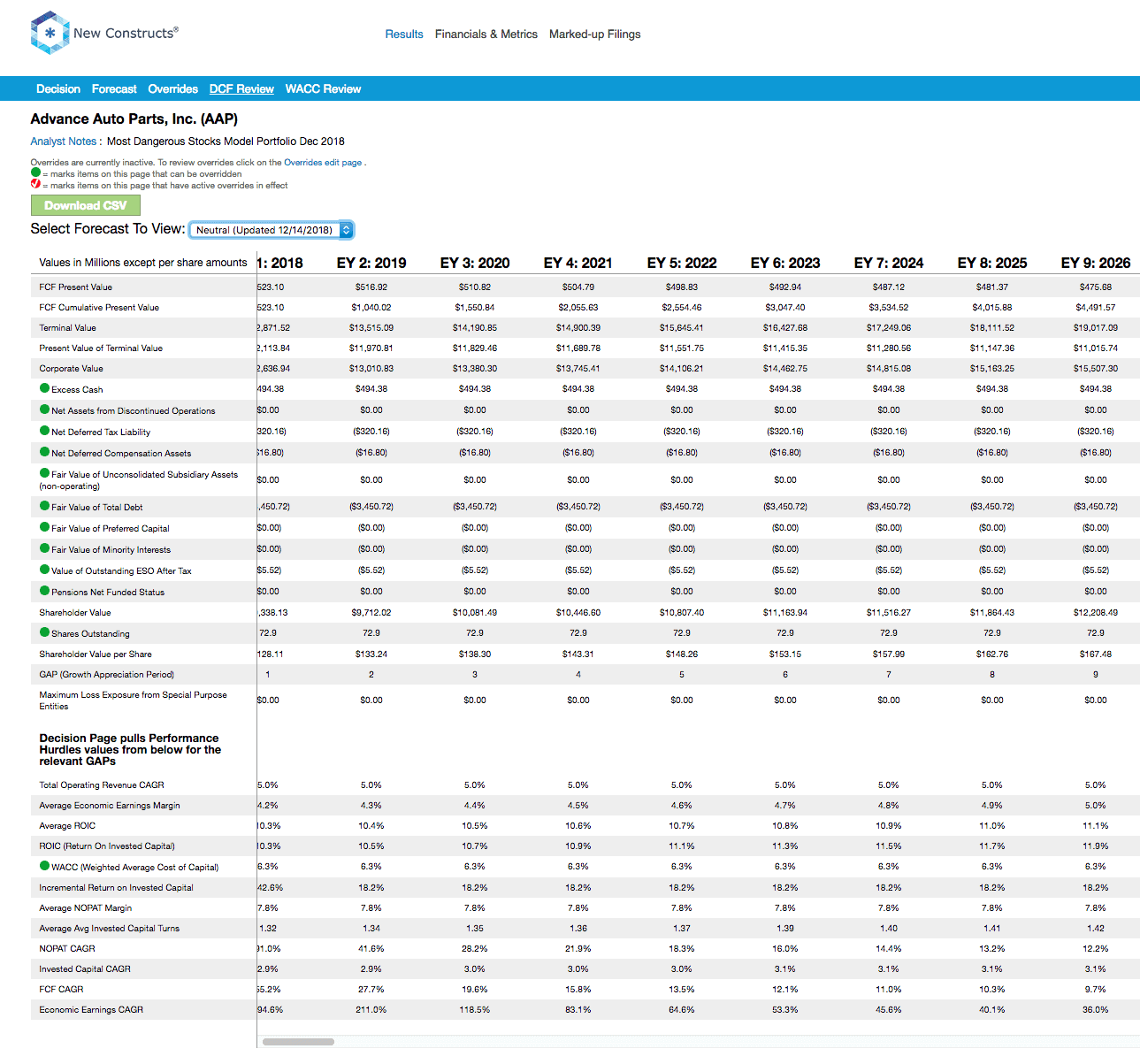Click the Average ROIC row label
The width and height of the screenshot is (1140, 1064).
click(x=67, y=826)
